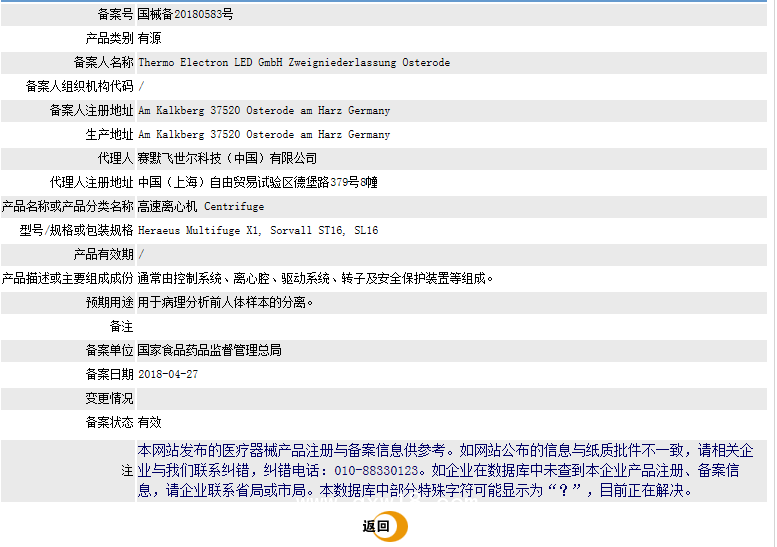Select the filing date 2018-04-27
This screenshot has width=777, height=547.
click(x=168, y=374)
